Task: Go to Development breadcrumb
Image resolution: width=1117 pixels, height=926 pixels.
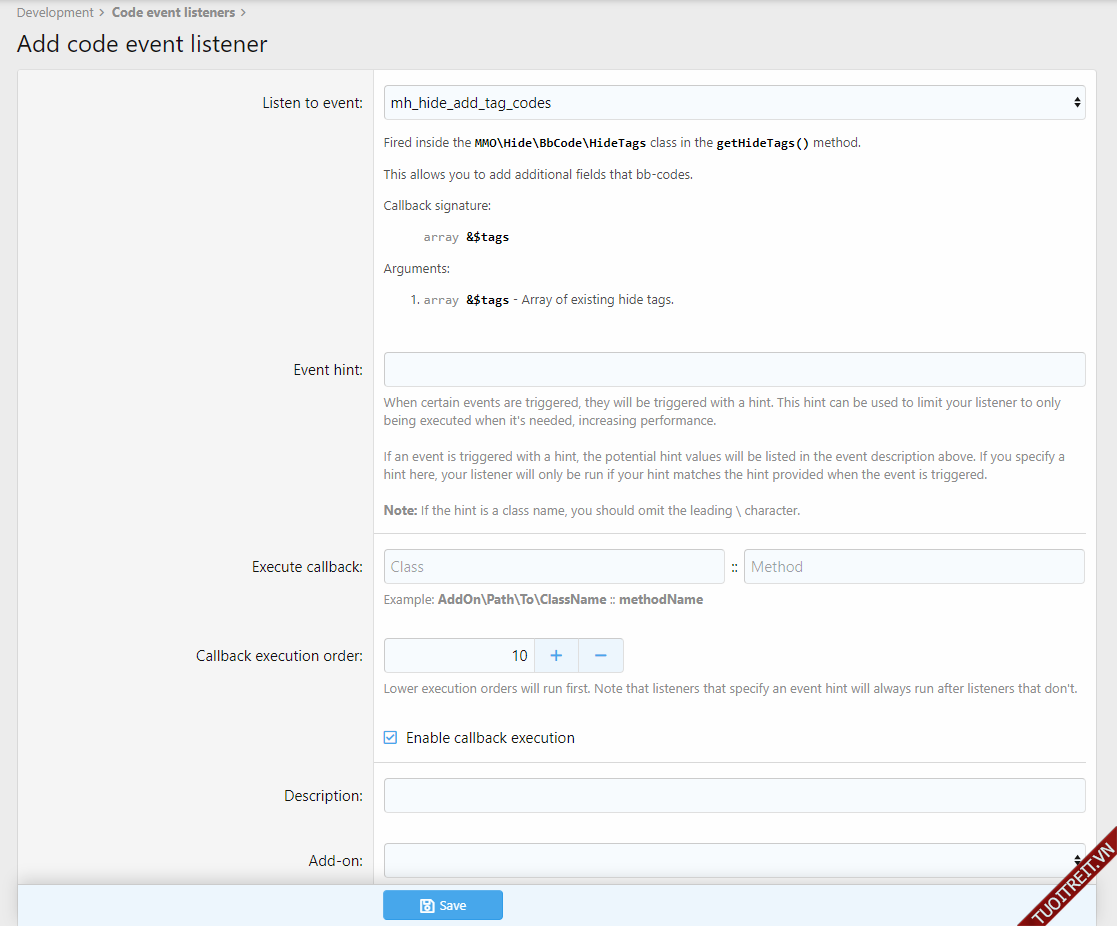Action: click(x=55, y=13)
